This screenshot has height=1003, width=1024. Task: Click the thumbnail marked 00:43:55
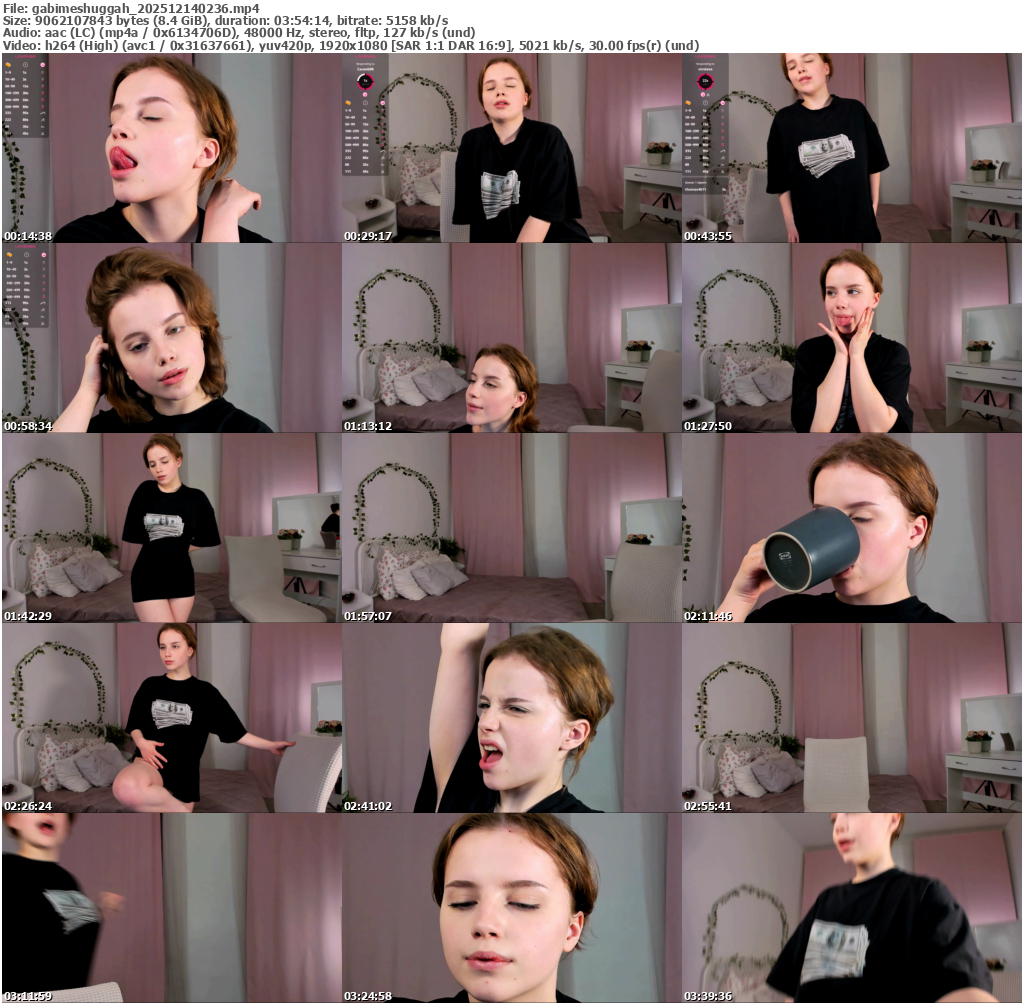tap(851, 148)
